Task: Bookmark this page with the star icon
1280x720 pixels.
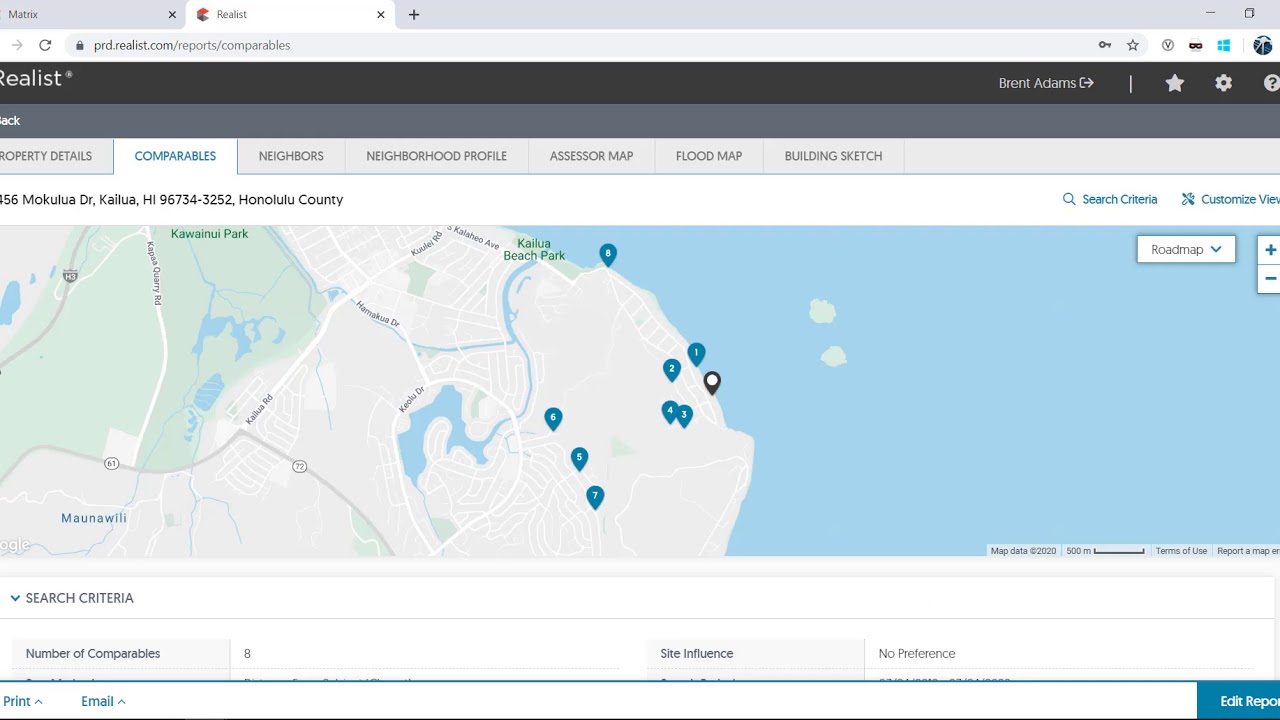Action: (1133, 45)
